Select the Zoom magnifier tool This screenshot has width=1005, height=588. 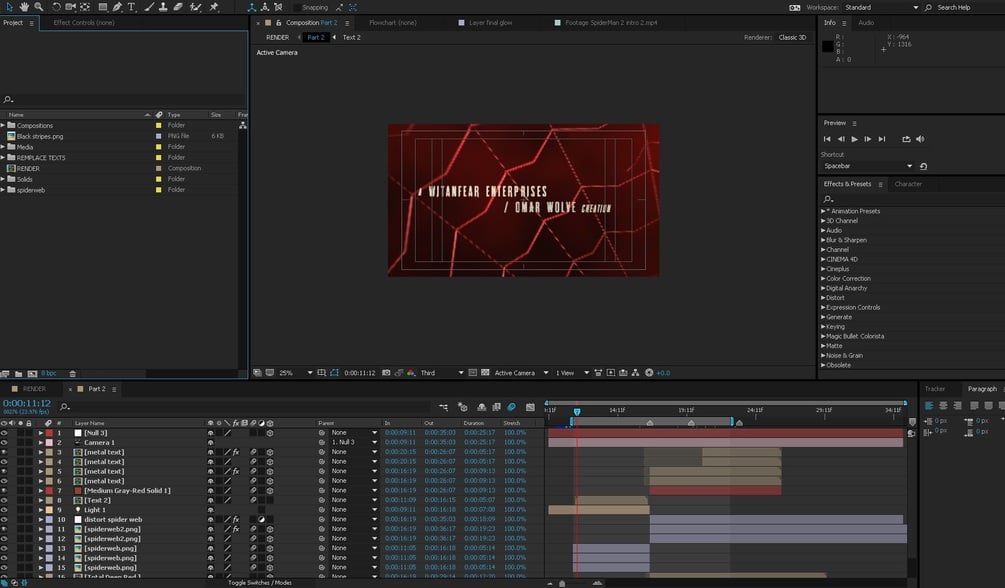pos(38,7)
